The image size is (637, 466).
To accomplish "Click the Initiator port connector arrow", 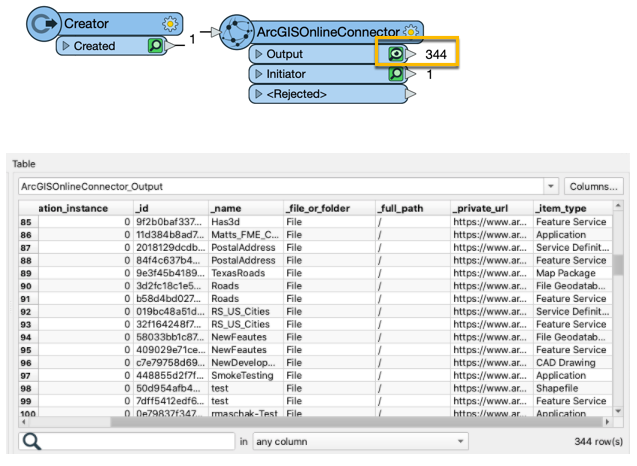I will 411,74.
